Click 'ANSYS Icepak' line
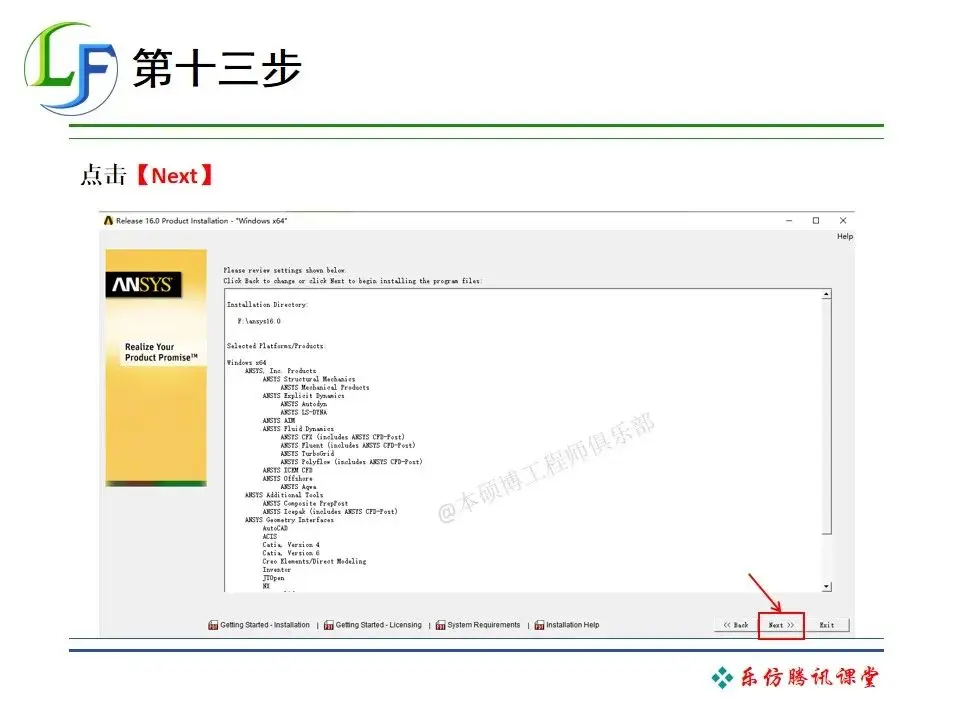The height and width of the screenshot is (720, 960). point(330,512)
